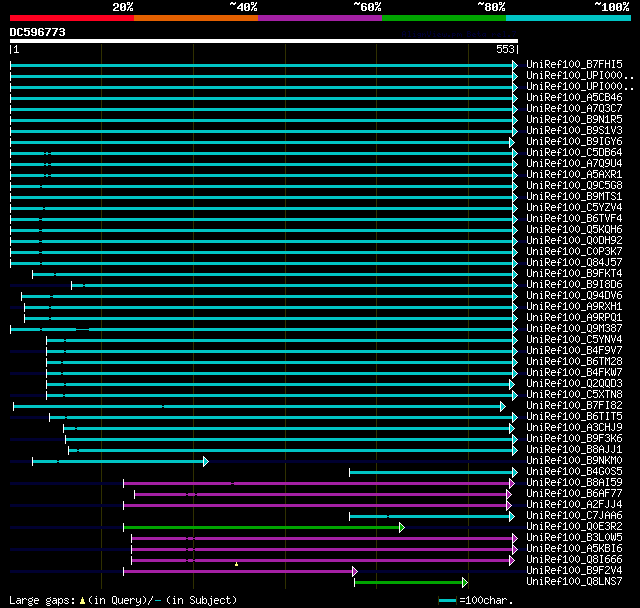Click the UniRef100_C5YZV4 label

[x=574, y=208]
